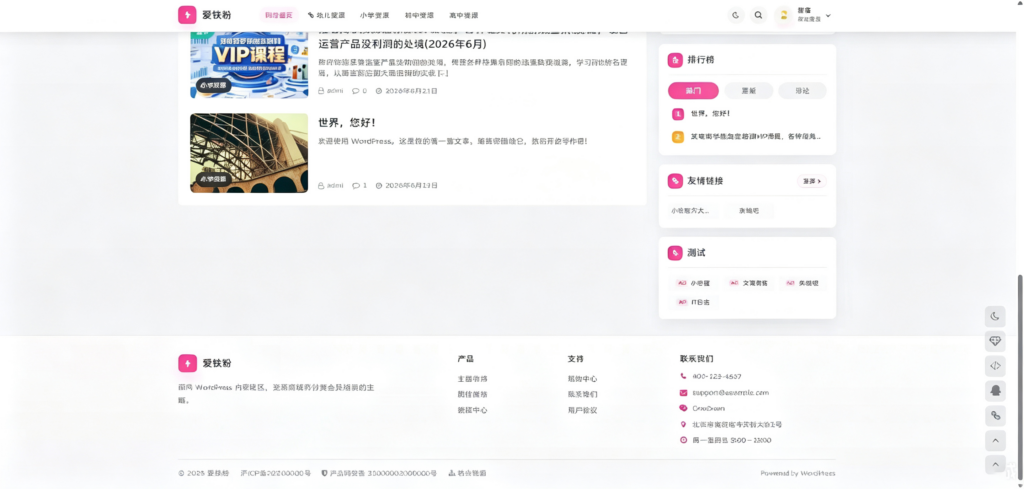Click the bottom back-to-top arrow button
This screenshot has width=1024, height=489.
pos(995,464)
